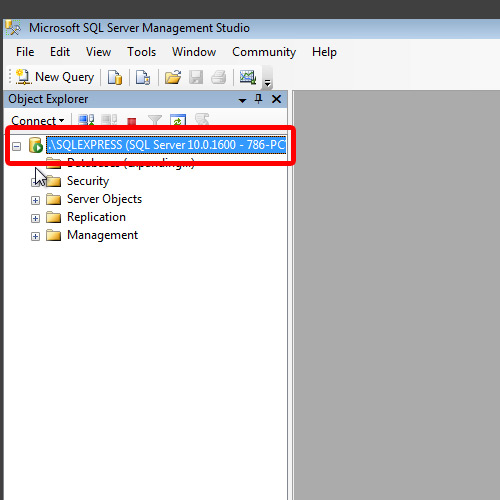Open the Window menu
This screenshot has height=500, width=500.
click(194, 52)
